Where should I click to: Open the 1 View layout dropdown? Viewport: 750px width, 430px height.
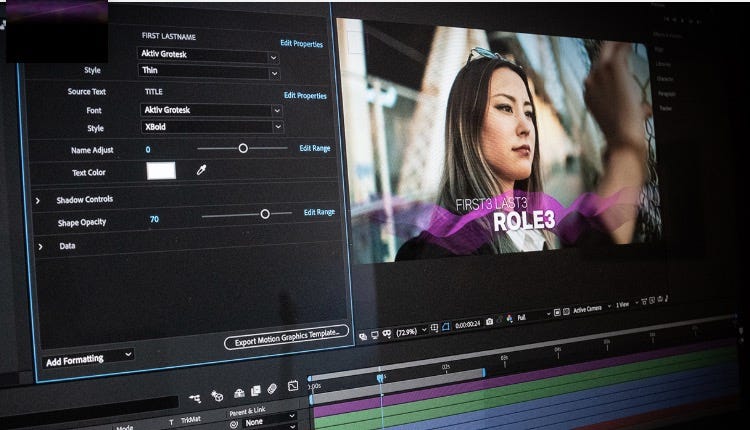[627, 304]
